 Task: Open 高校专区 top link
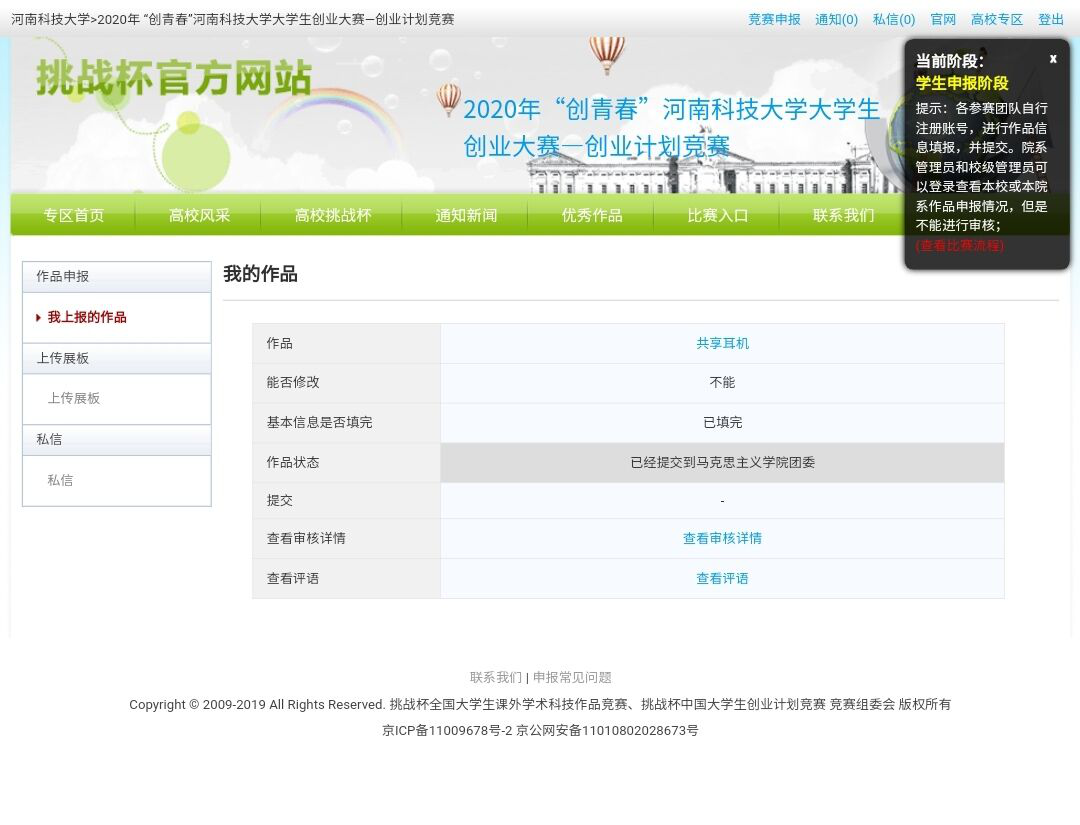(997, 19)
